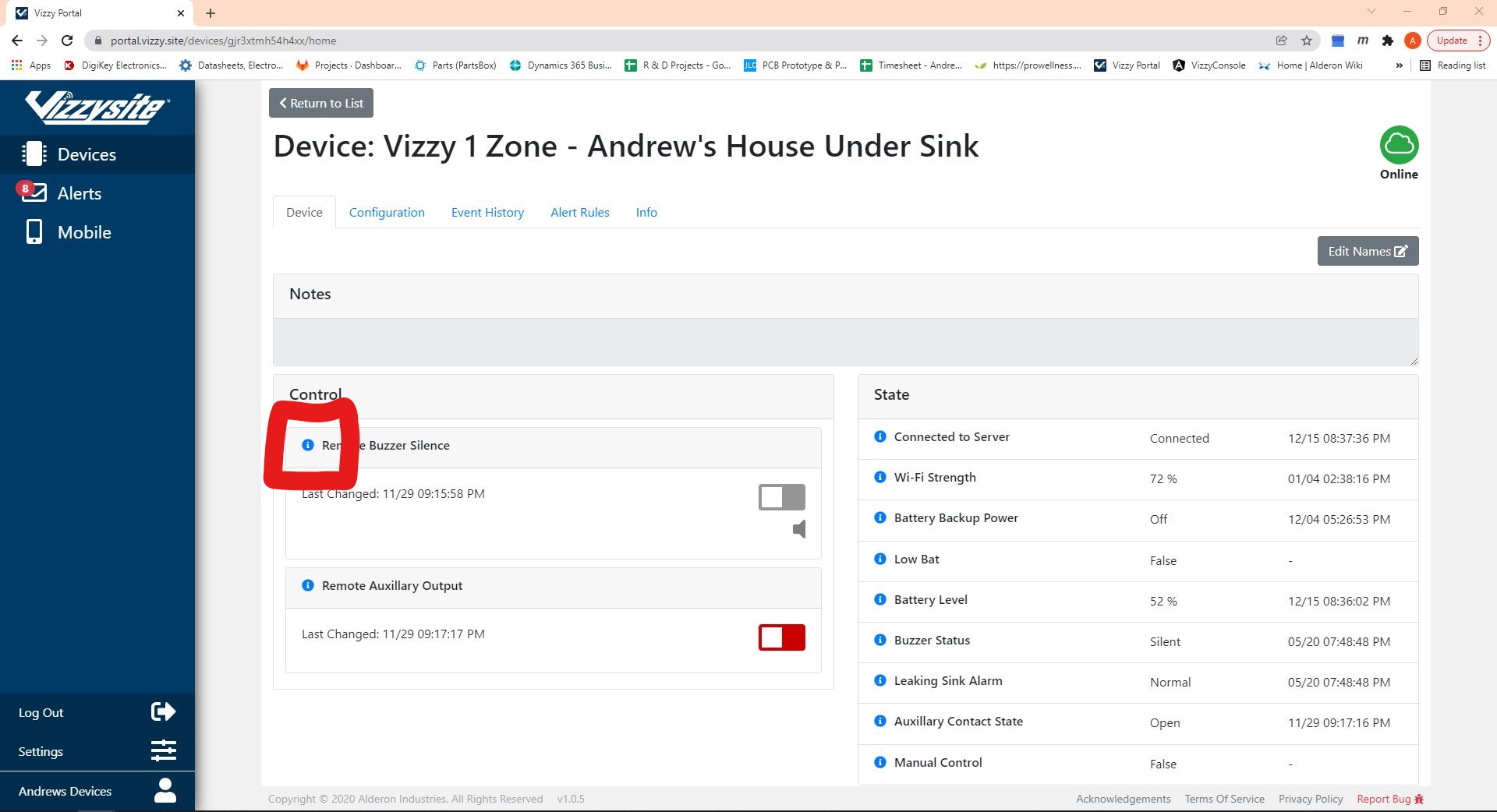Click Buzzer Status value Silent
This screenshot has width=1497, height=812.
[x=1165, y=641]
